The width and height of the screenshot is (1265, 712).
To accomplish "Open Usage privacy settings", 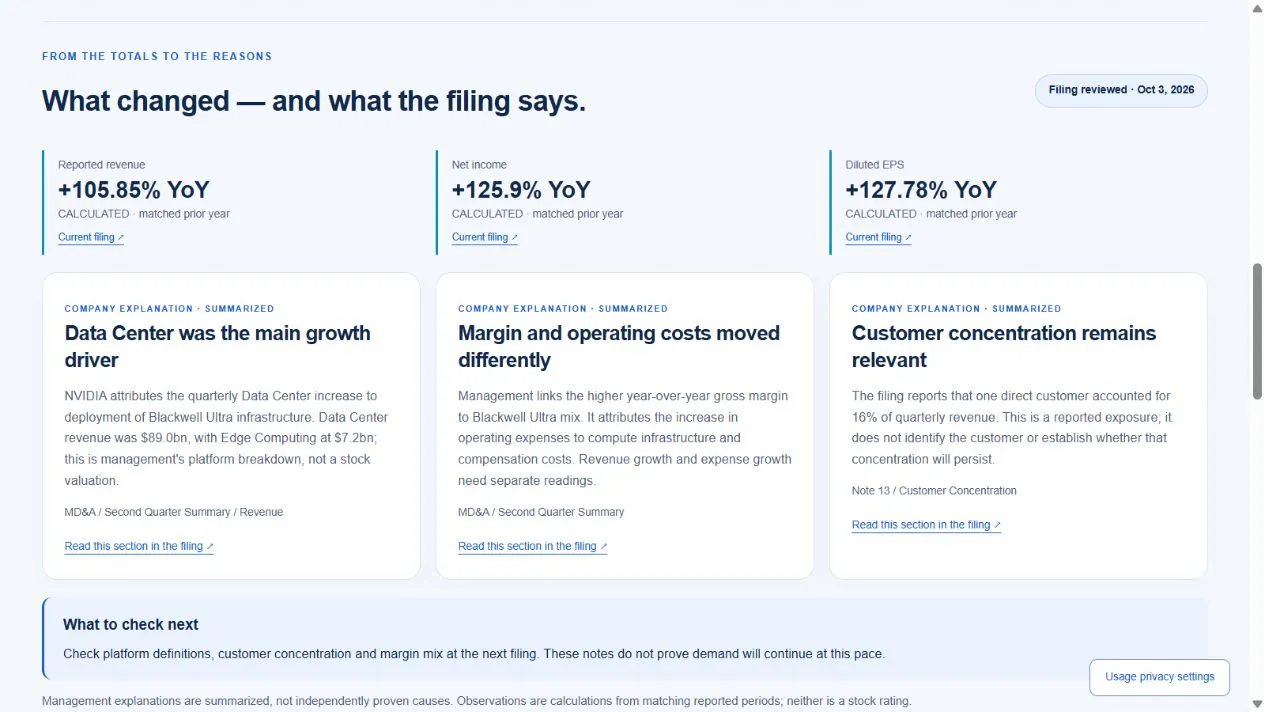I will coord(1159,677).
